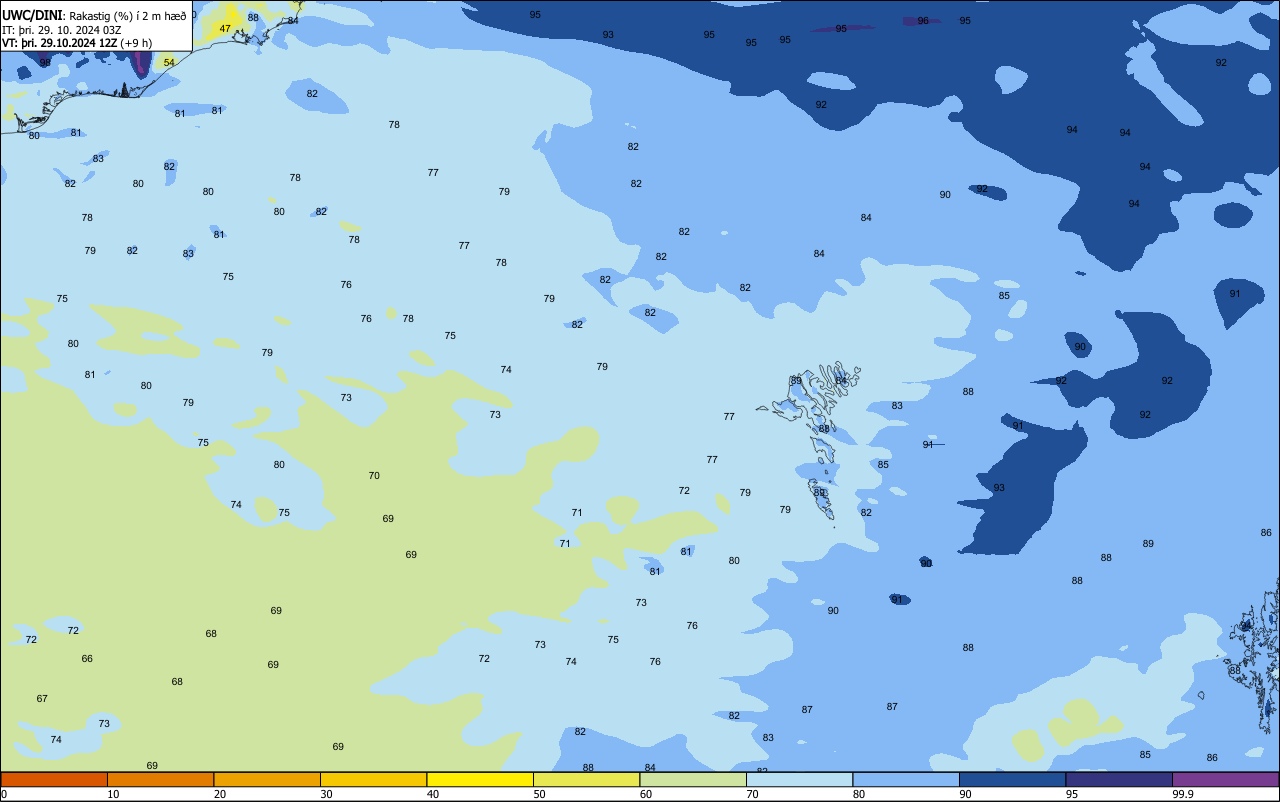Viewport: 1280px width, 802px height.
Task: Pick the purple legend swatch above 99.9
Action: (x=1225, y=779)
